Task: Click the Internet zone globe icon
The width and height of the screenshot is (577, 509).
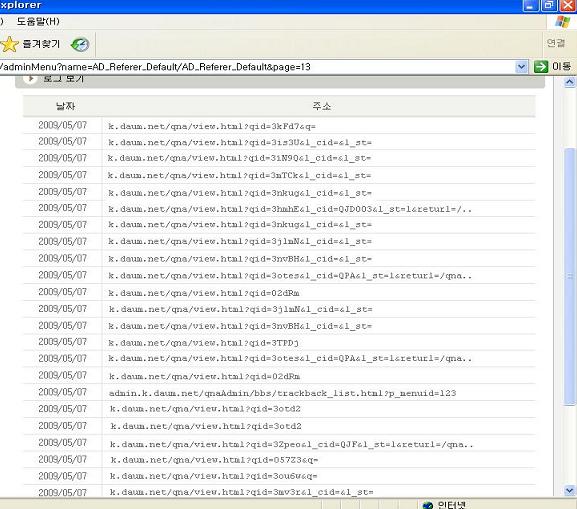Action: (x=427, y=505)
